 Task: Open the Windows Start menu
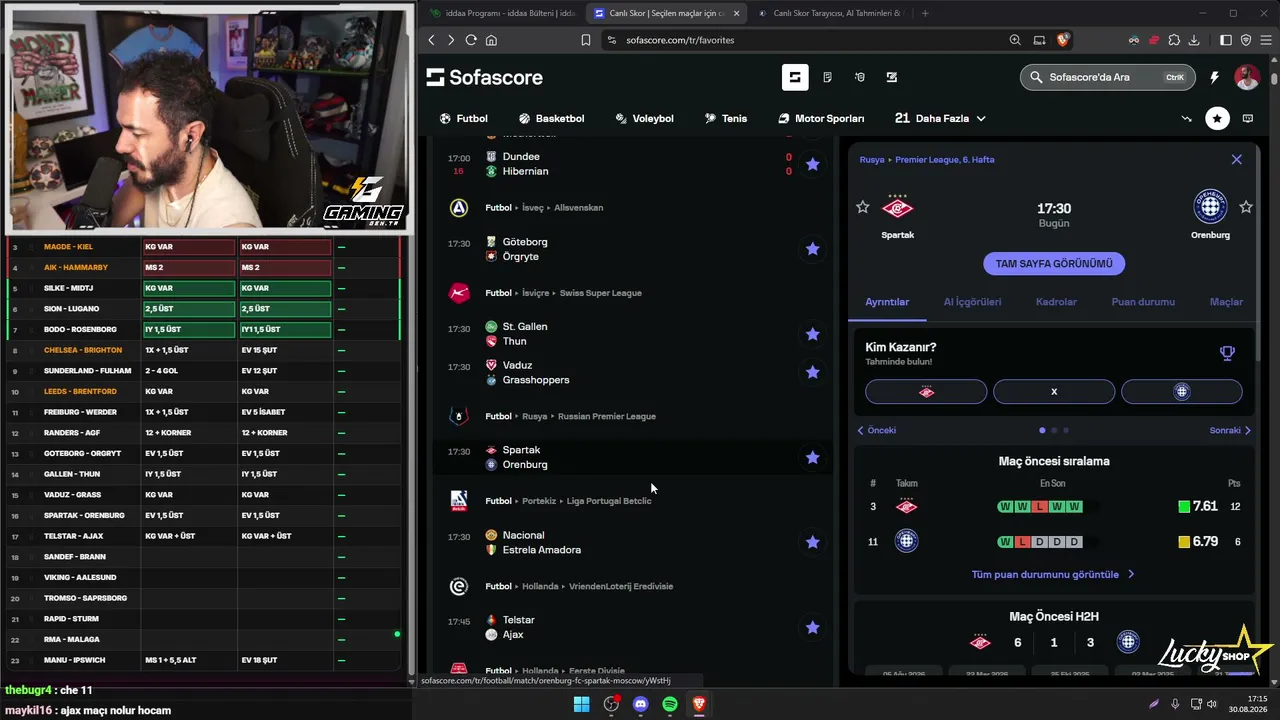click(582, 704)
